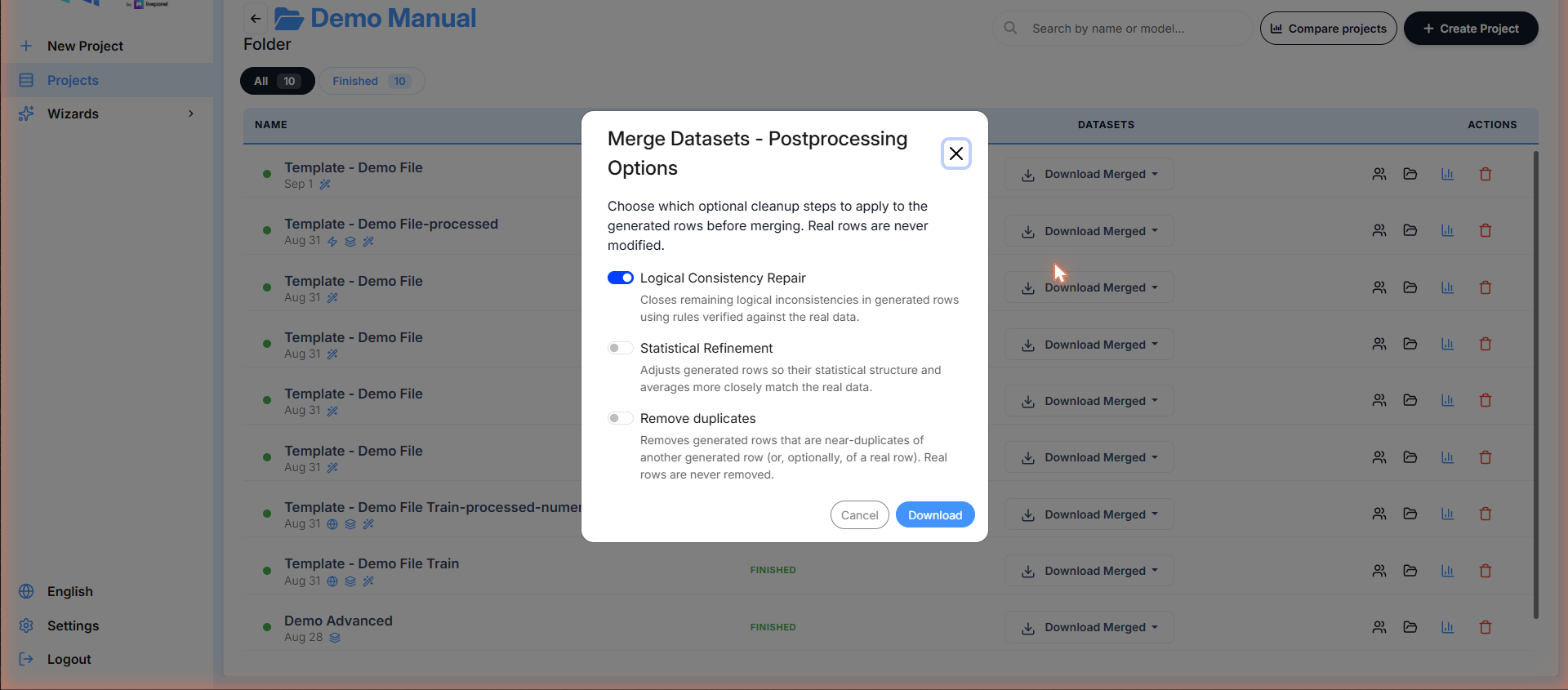Open the Demo Advanced project name
Viewport: 1568px width, 690px height.
pos(338,621)
